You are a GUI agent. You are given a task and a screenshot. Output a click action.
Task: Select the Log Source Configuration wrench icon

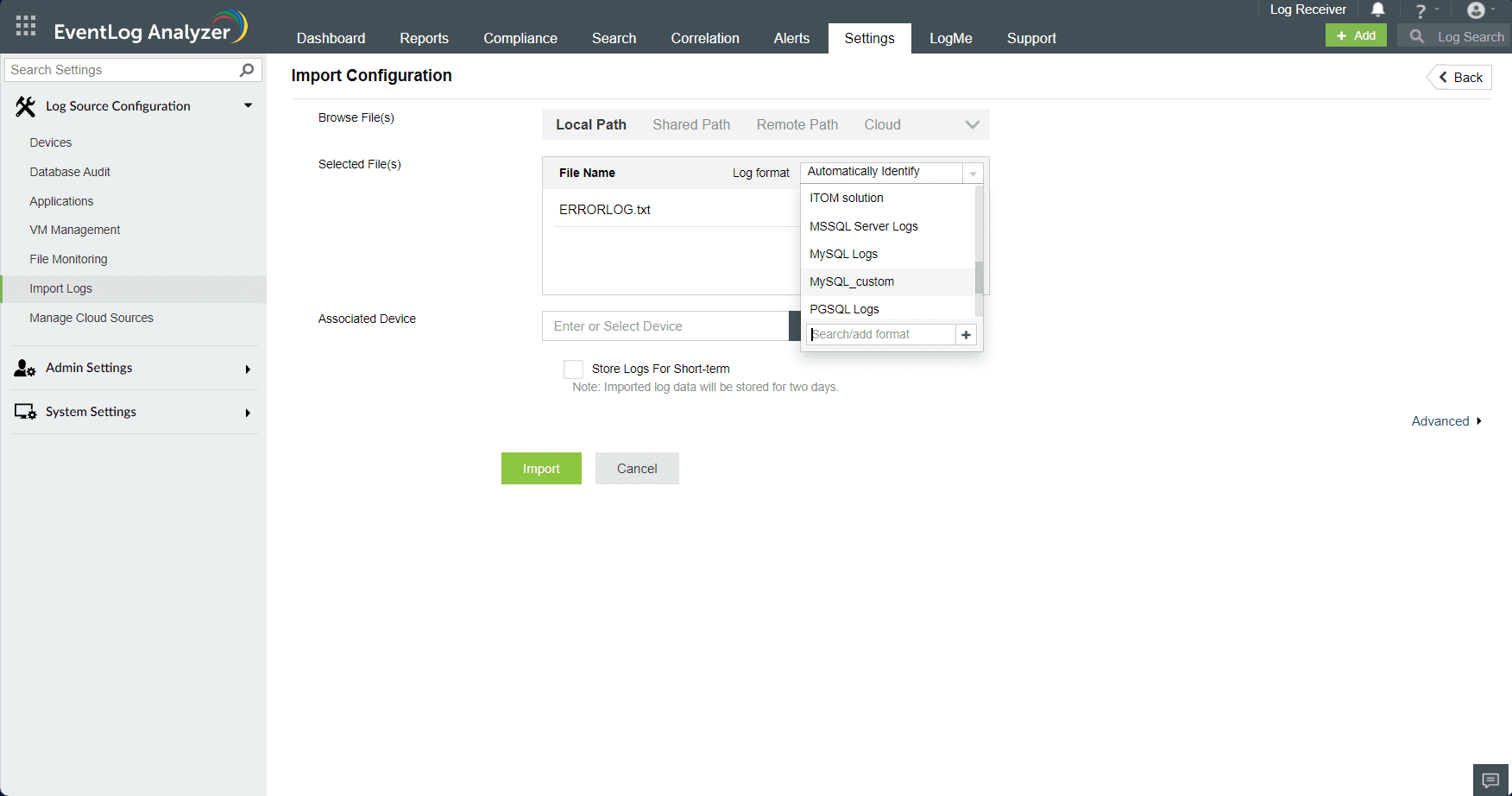pos(24,105)
